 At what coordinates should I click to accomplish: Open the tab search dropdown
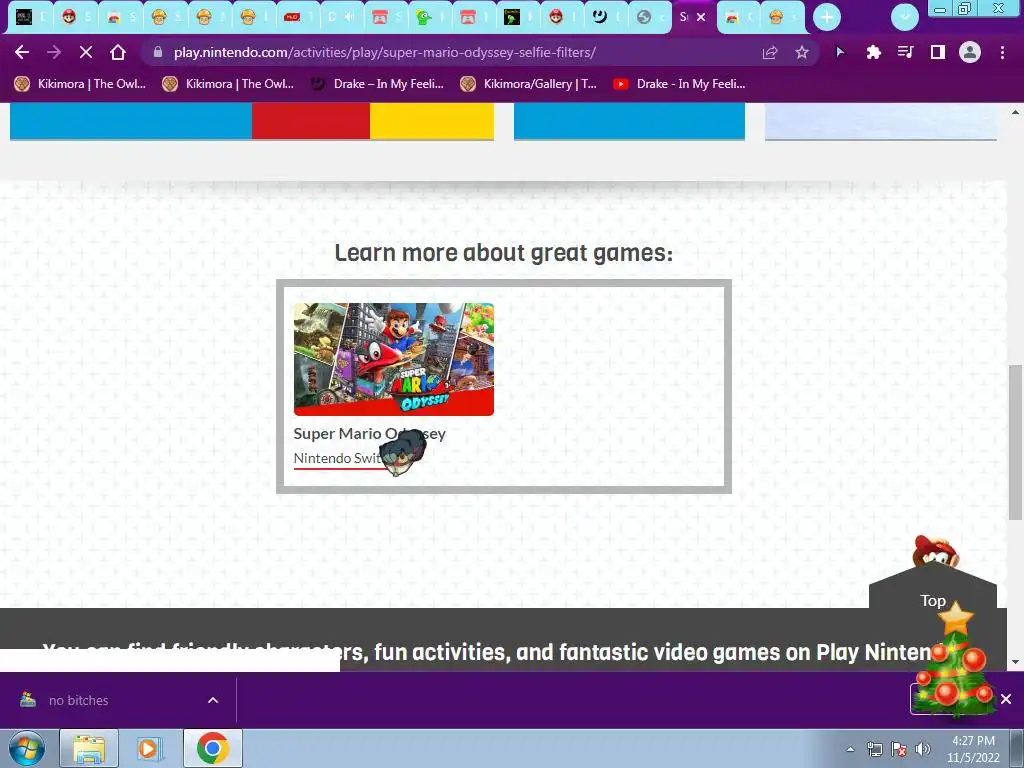904,17
